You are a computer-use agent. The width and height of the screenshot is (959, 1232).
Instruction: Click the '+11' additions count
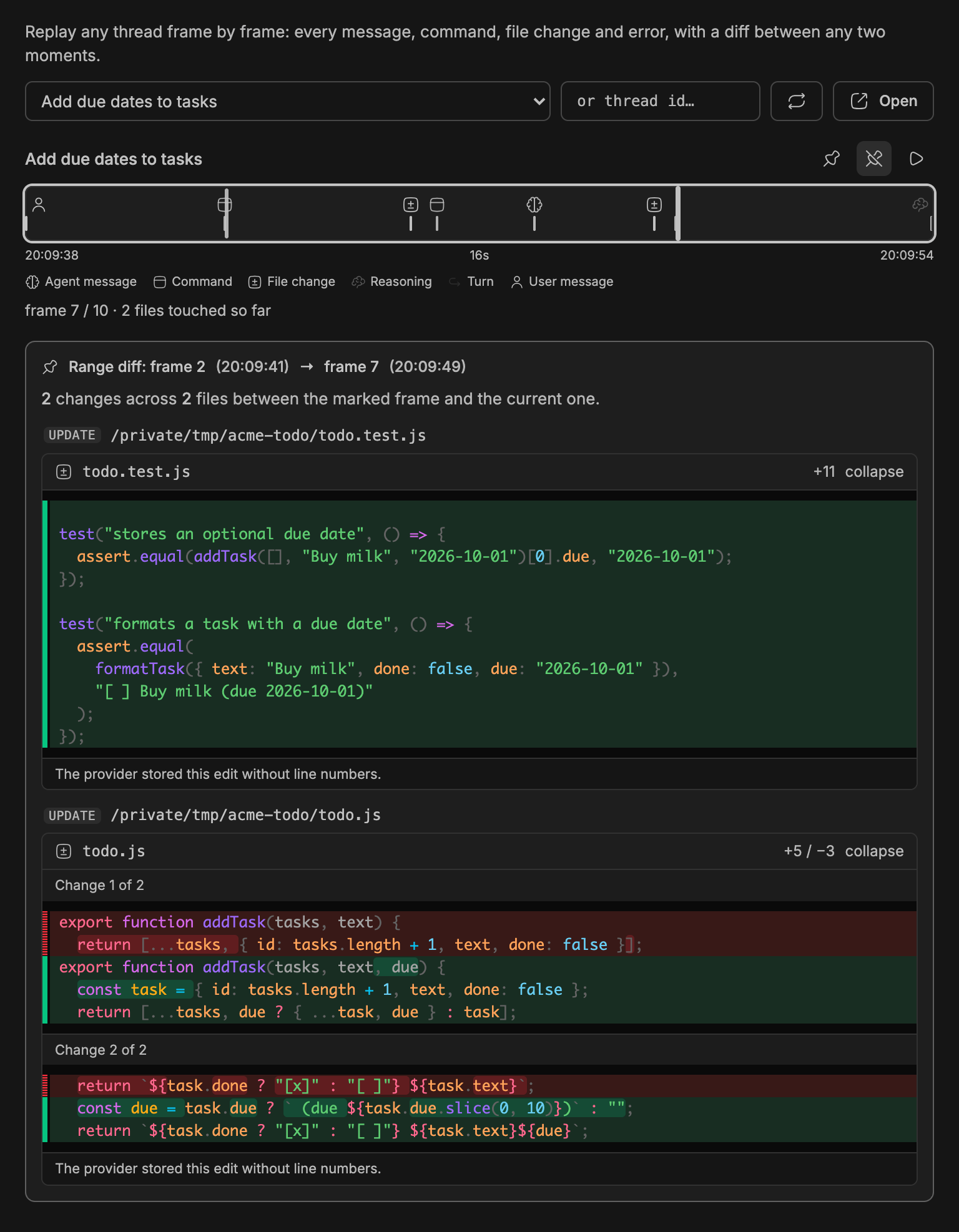point(824,472)
